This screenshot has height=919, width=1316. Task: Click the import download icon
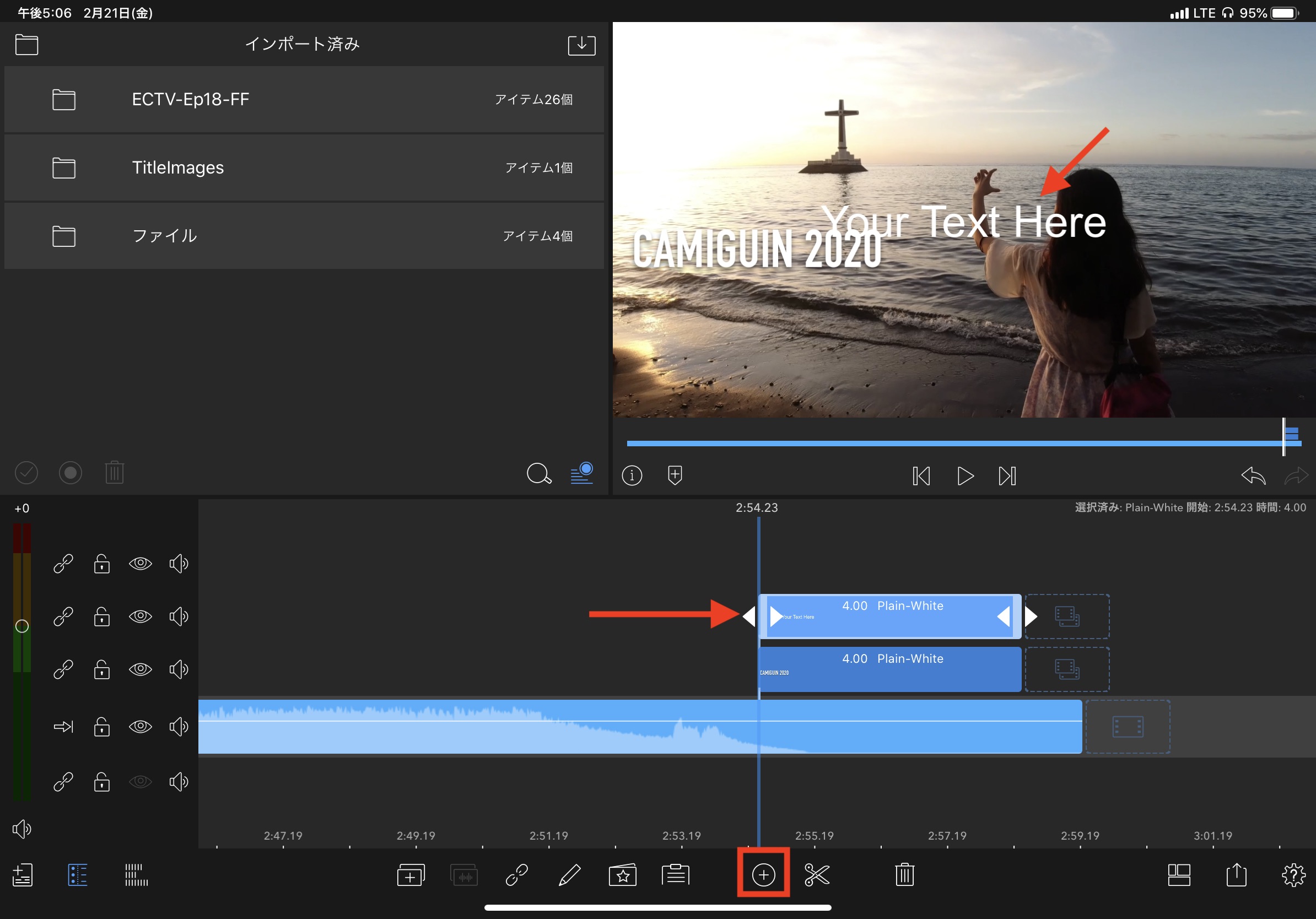[x=581, y=45]
